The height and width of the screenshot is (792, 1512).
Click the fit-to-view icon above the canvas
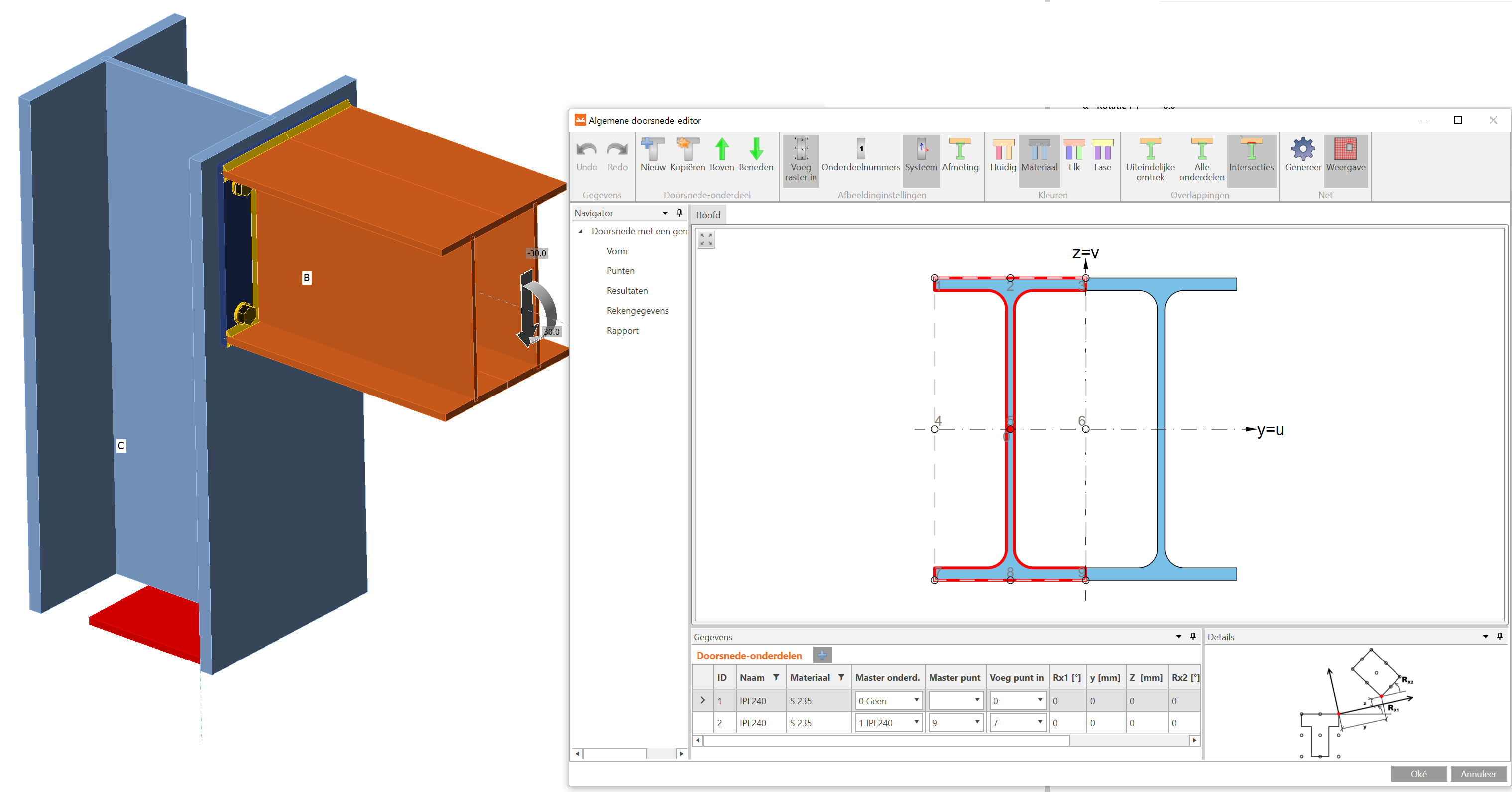706,240
